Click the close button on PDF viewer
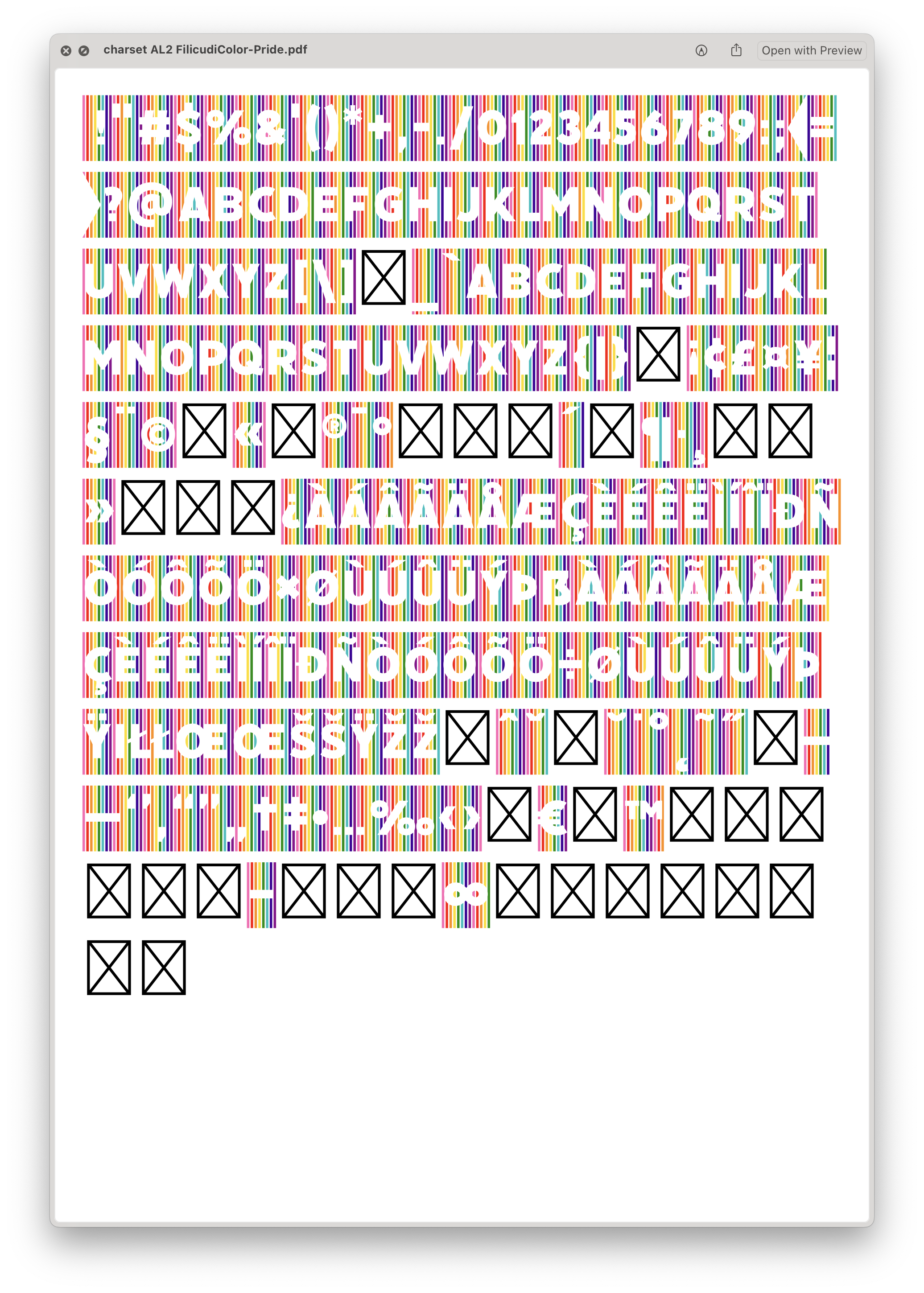This screenshot has height=1293, width=924. [x=65, y=50]
